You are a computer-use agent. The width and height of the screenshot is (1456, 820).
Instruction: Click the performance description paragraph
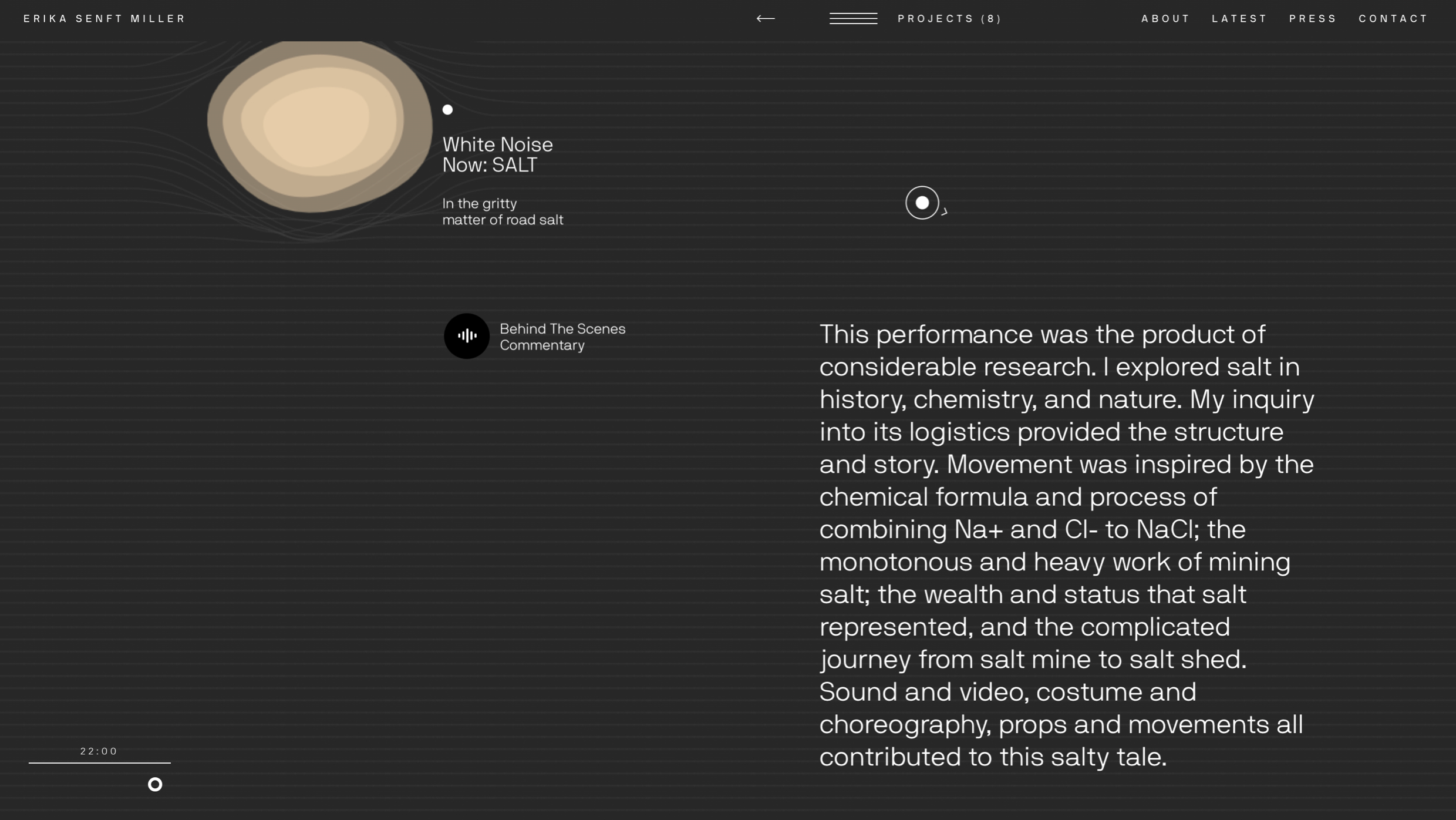coord(1066,545)
